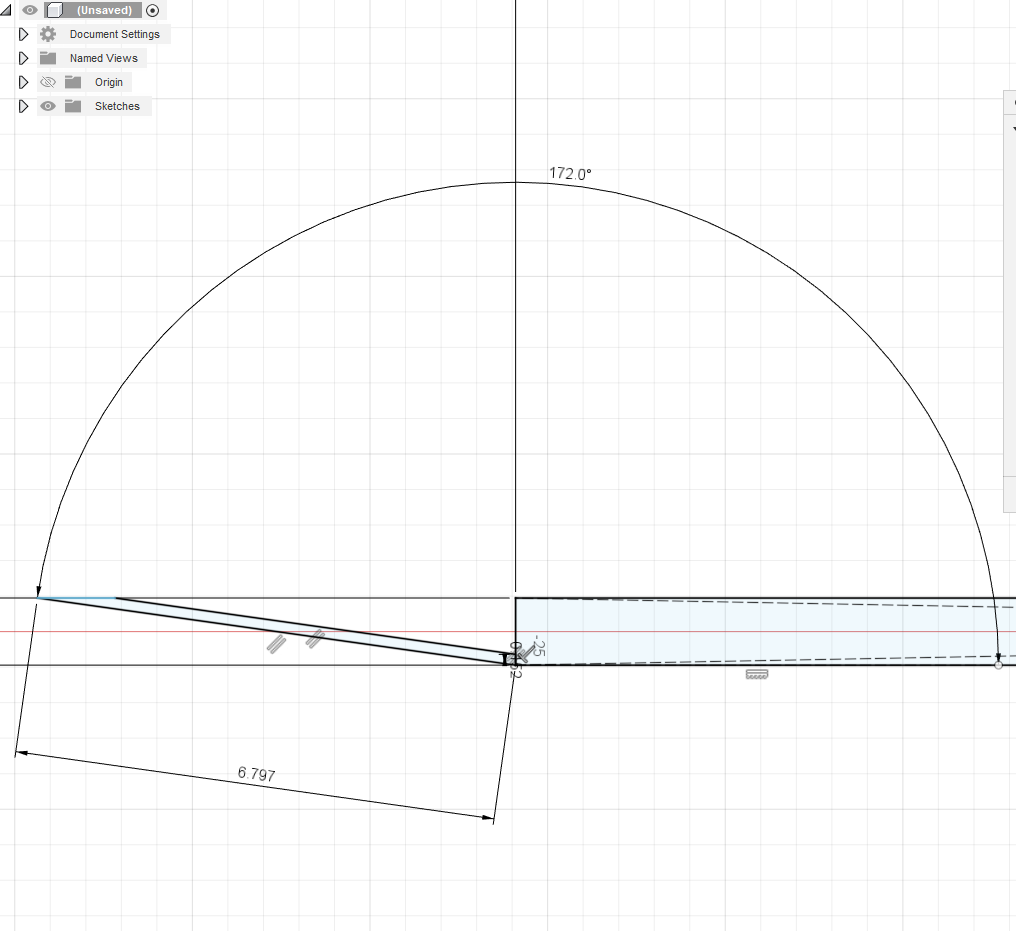Image resolution: width=1016 pixels, height=931 pixels.
Task: Click the 172.0 degree angular dimension
Action: point(570,172)
